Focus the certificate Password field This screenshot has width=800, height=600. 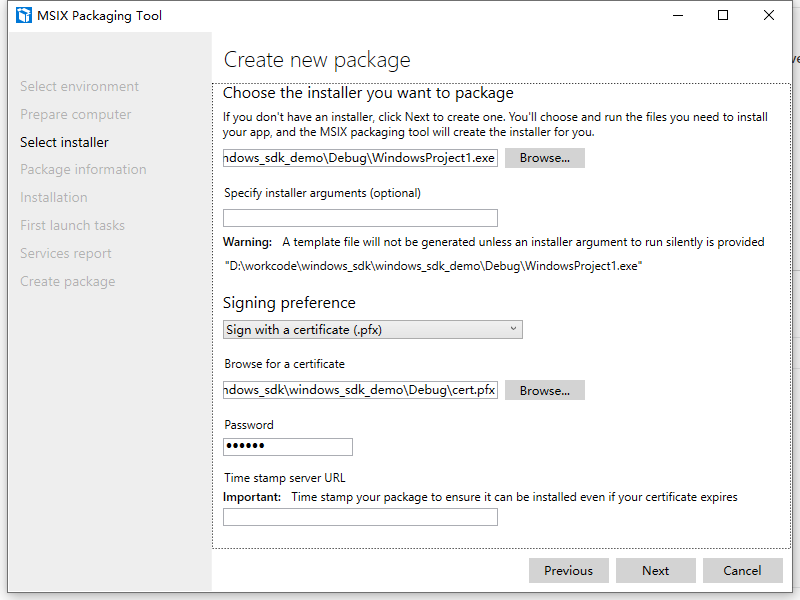point(288,447)
